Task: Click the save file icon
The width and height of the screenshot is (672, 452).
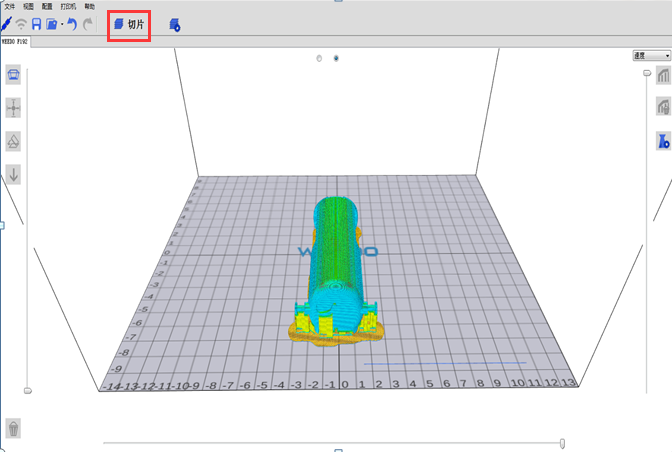Action: click(x=36, y=24)
